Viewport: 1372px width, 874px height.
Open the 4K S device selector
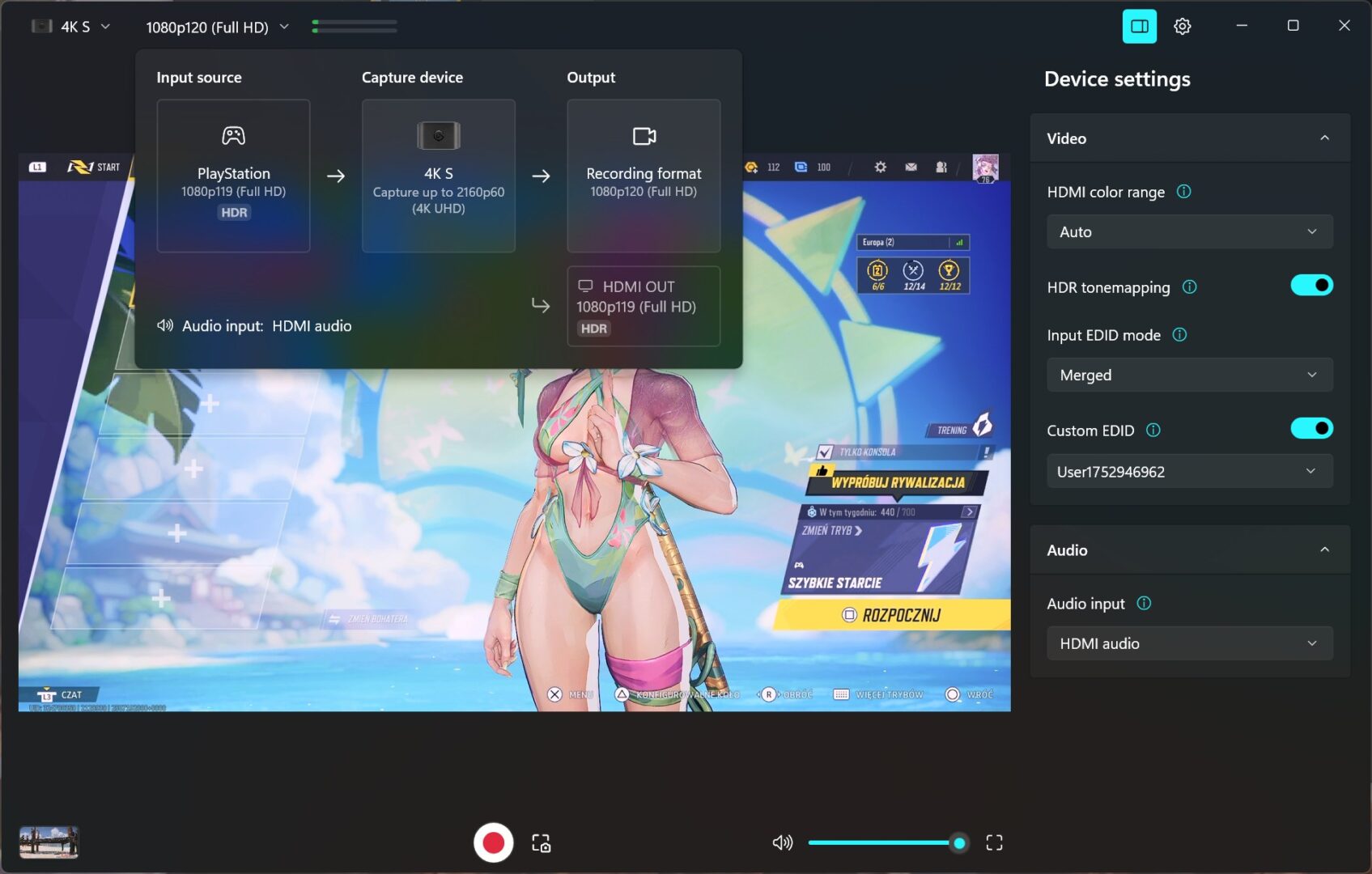tap(71, 27)
